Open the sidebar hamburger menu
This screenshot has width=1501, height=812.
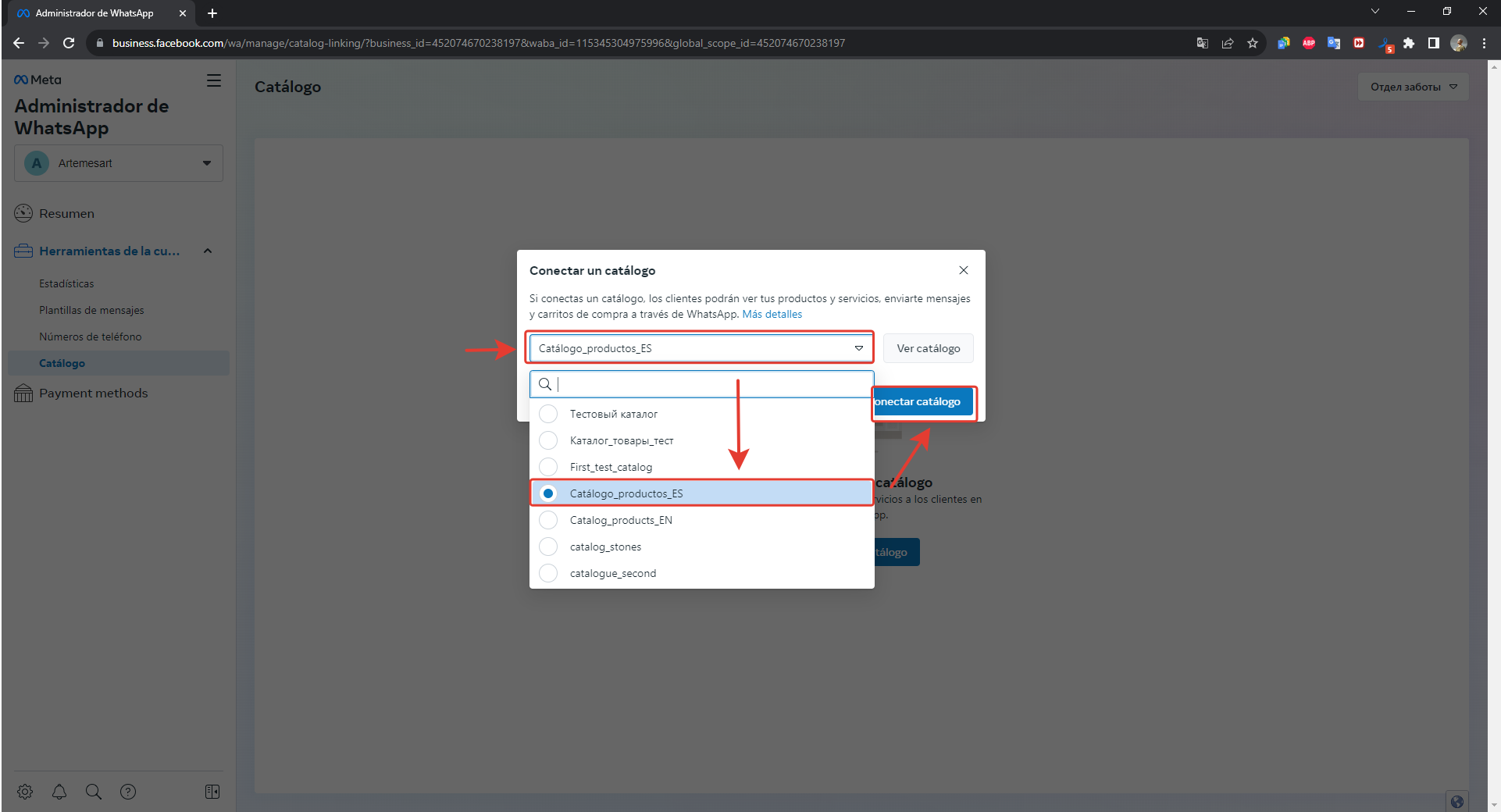click(214, 80)
